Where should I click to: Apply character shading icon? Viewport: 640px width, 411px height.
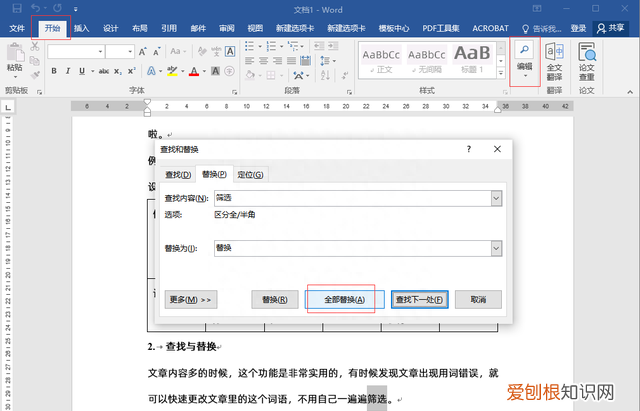tap(216, 71)
